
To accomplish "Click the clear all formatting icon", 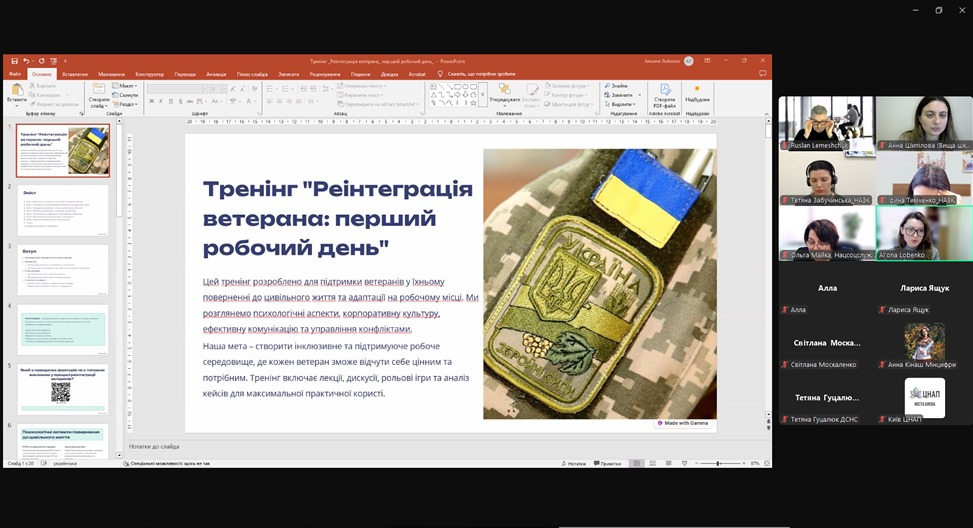I will (x=256, y=89).
